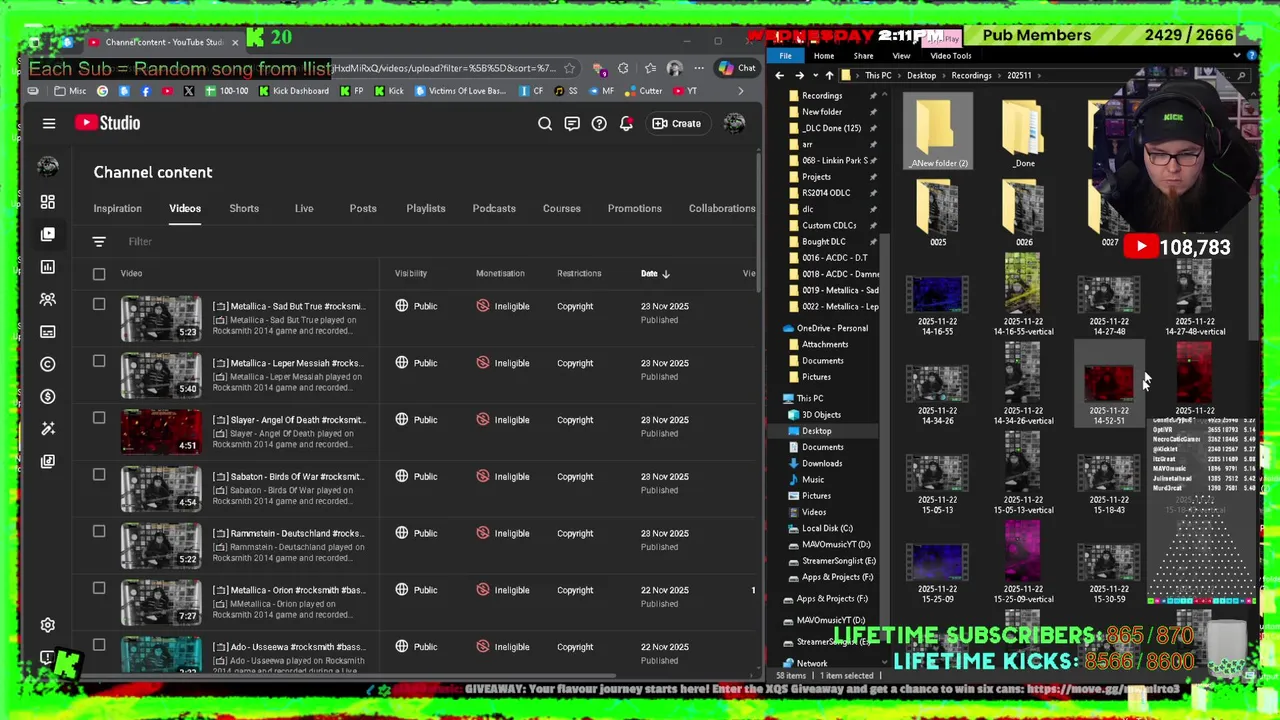Open breadcrumb dropdown after Recordings
The image size is (1280, 720).
click(x=999, y=75)
